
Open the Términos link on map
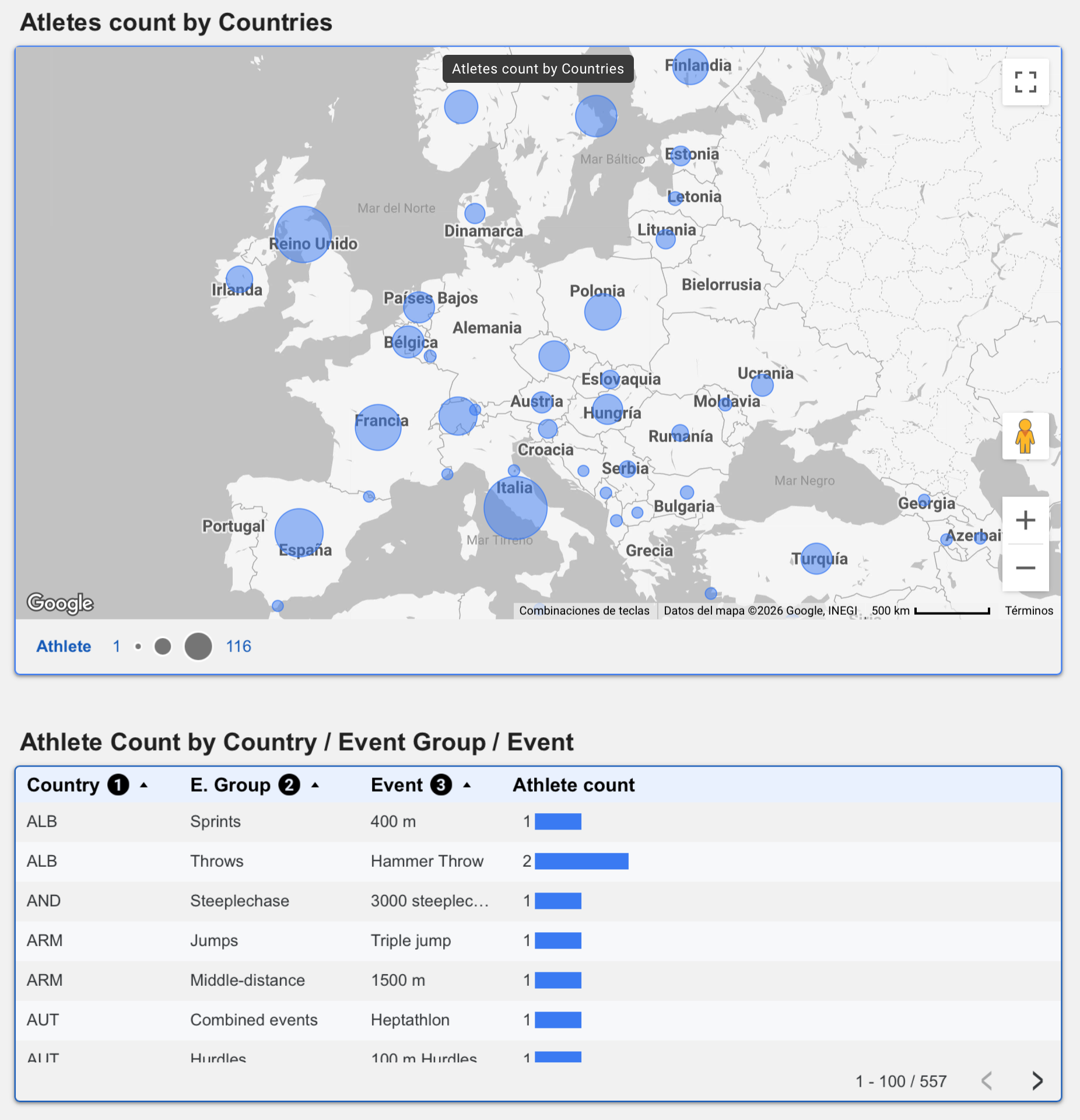(x=1029, y=611)
